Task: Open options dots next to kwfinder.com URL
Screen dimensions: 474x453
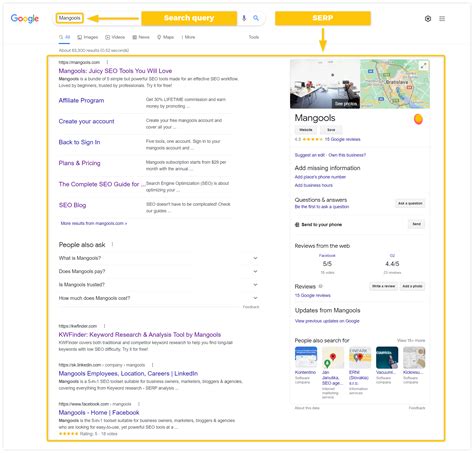Action: tap(104, 326)
